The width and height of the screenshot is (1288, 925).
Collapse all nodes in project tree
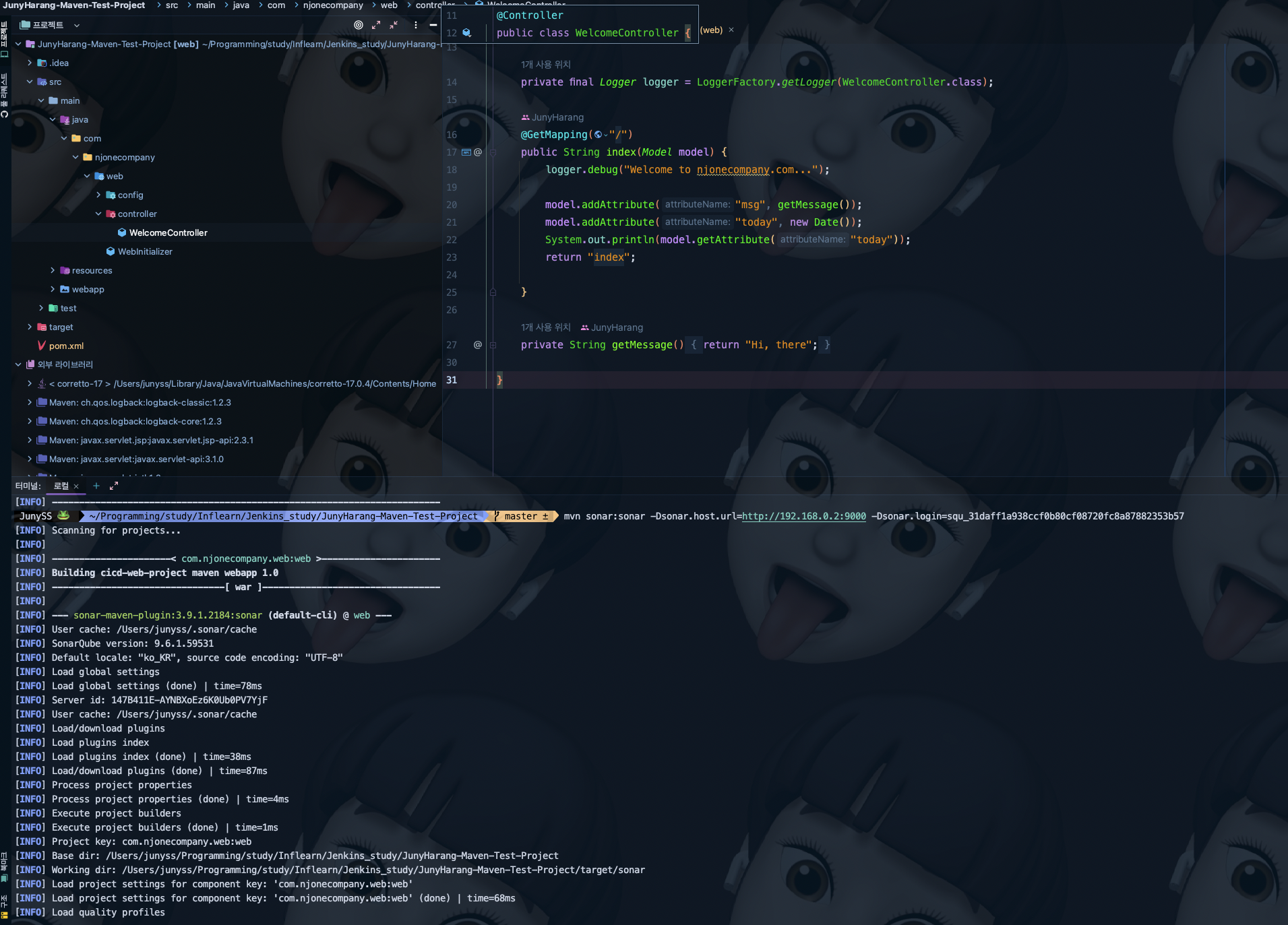click(394, 25)
